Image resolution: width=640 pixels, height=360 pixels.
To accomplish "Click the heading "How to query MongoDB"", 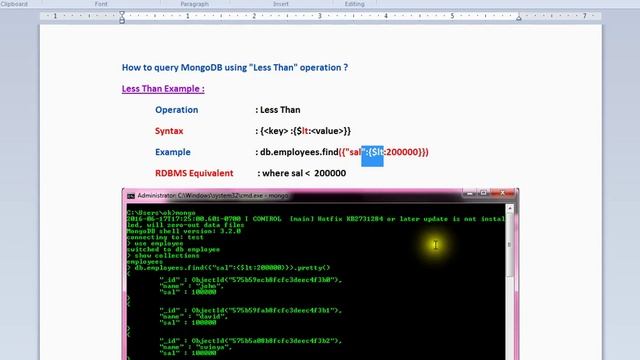I will (x=172, y=67).
